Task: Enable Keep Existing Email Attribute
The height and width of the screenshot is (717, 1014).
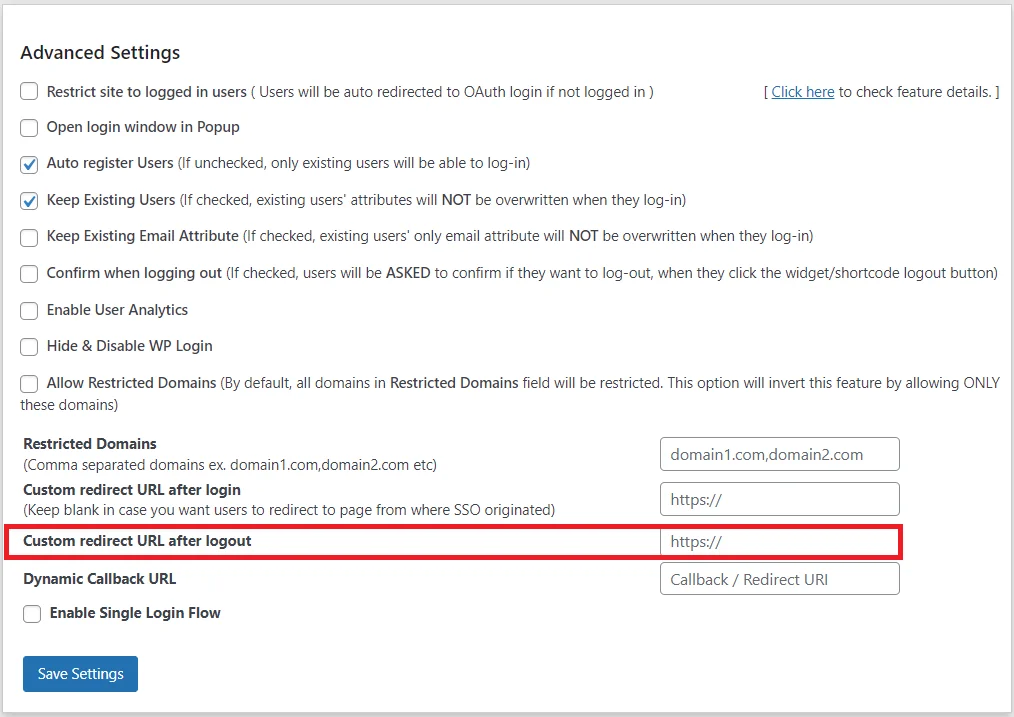Action: coord(29,237)
